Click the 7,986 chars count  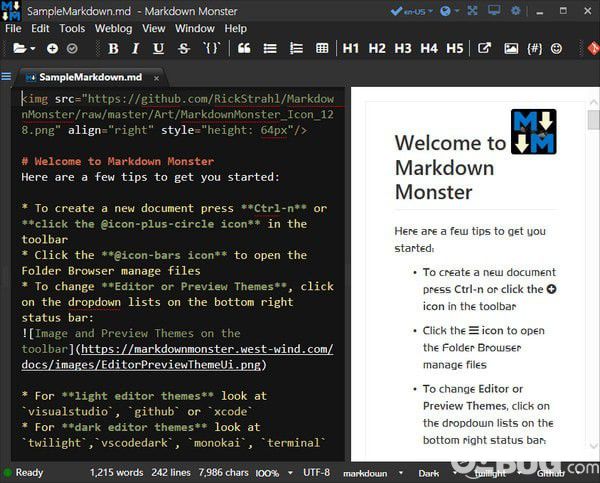[x=223, y=473]
